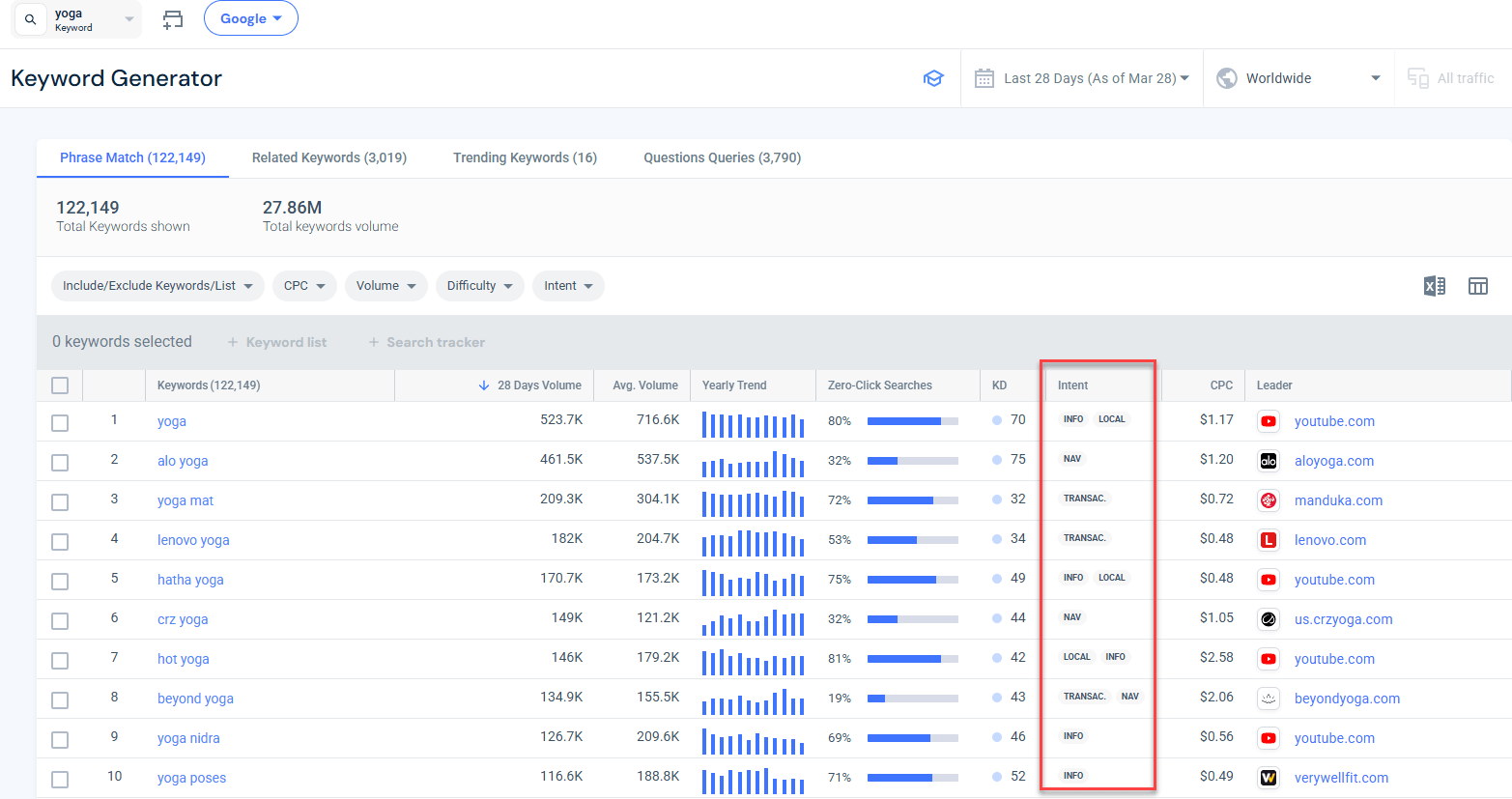Click the globe icon next to Worldwide
The height and width of the screenshot is (799, 1512).
[x=1226, y=78]
